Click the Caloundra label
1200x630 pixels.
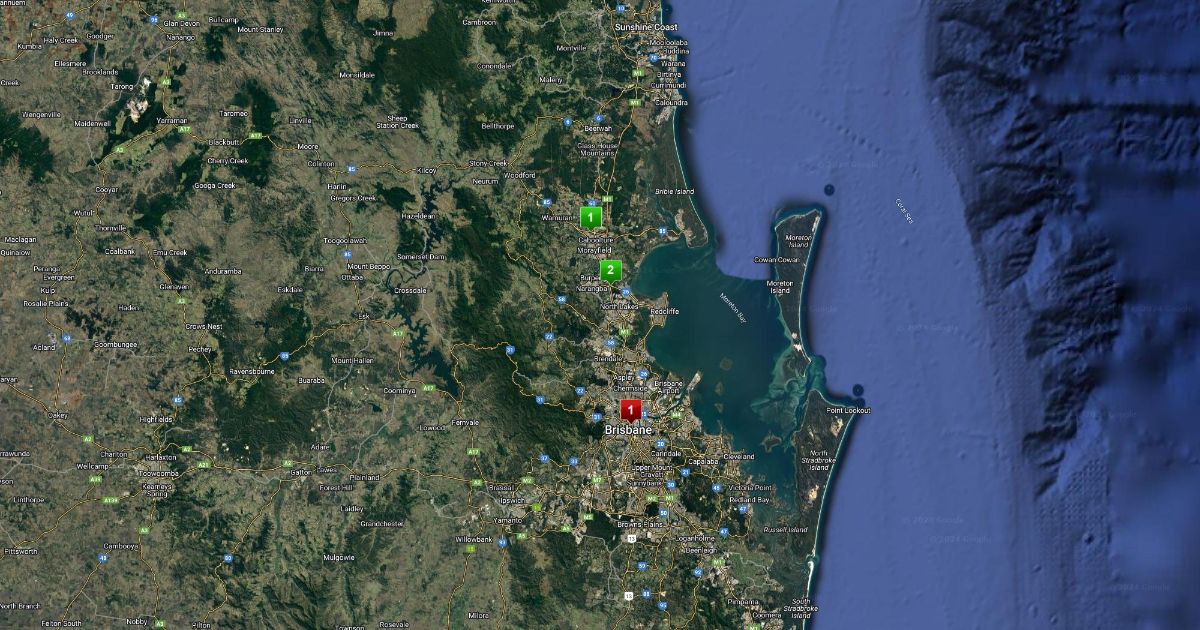669,102
